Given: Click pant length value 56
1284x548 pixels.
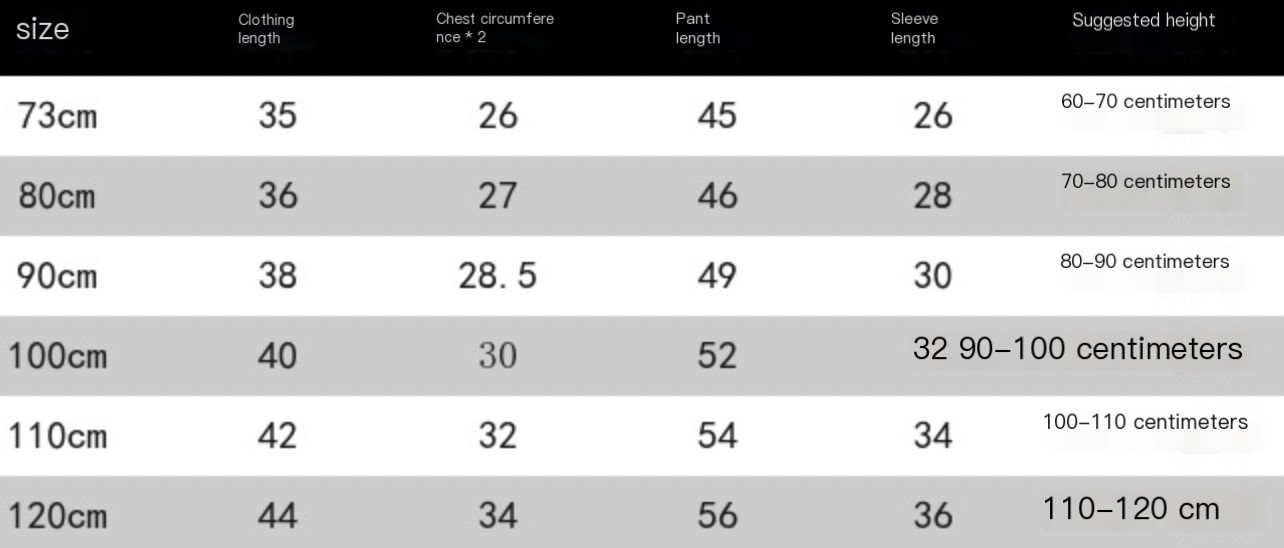Looking at the screenshot, I should 717,516.
